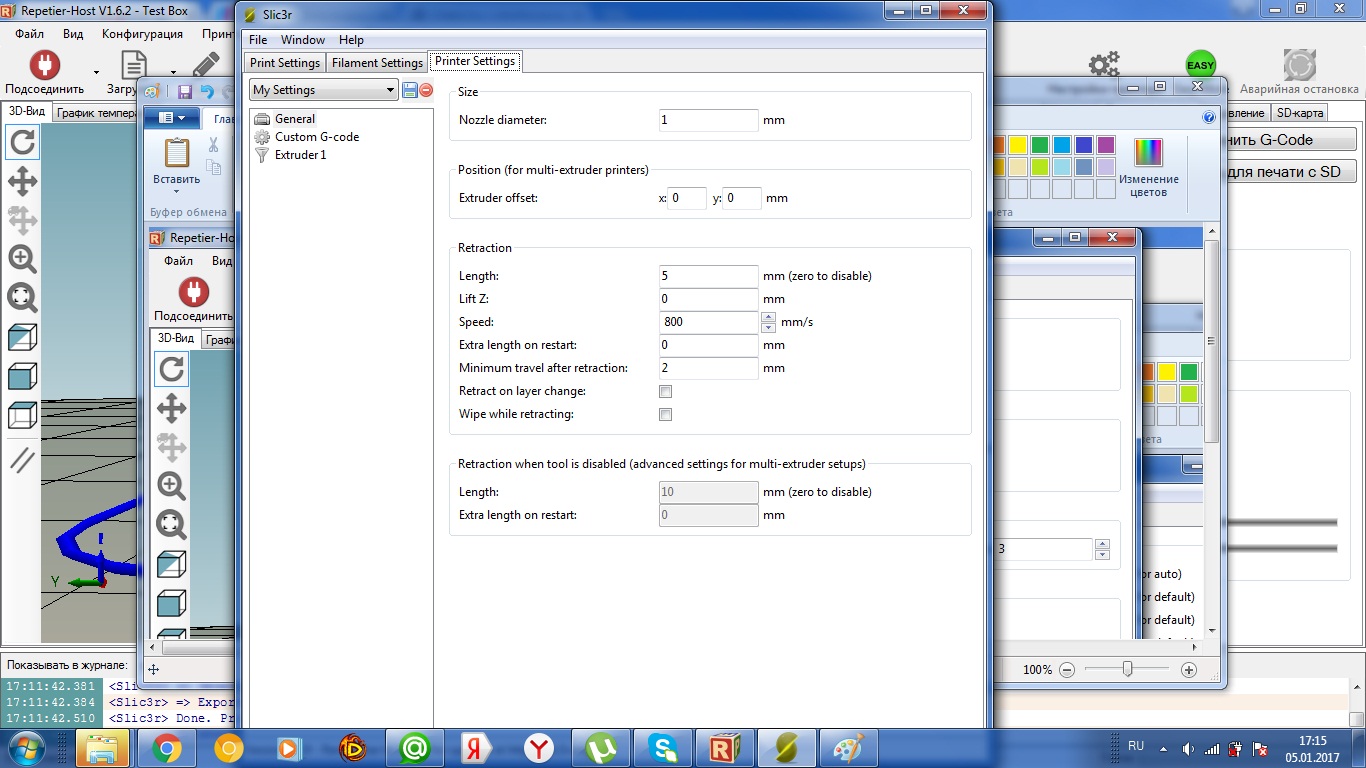This screenshot has width=1366, height=768.
Task: Select Custom G-code in the settings tree
Action: [316, 137]
